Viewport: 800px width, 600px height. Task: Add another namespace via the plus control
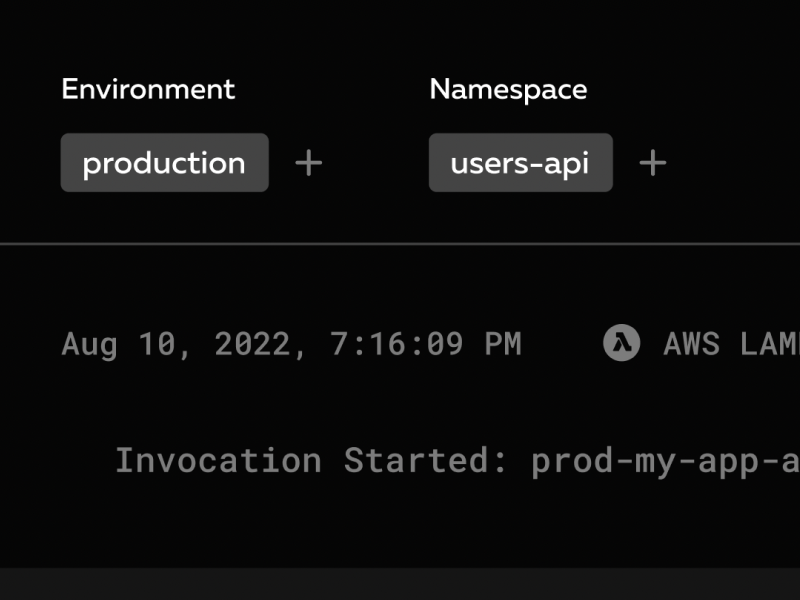[x=652, y=162]
